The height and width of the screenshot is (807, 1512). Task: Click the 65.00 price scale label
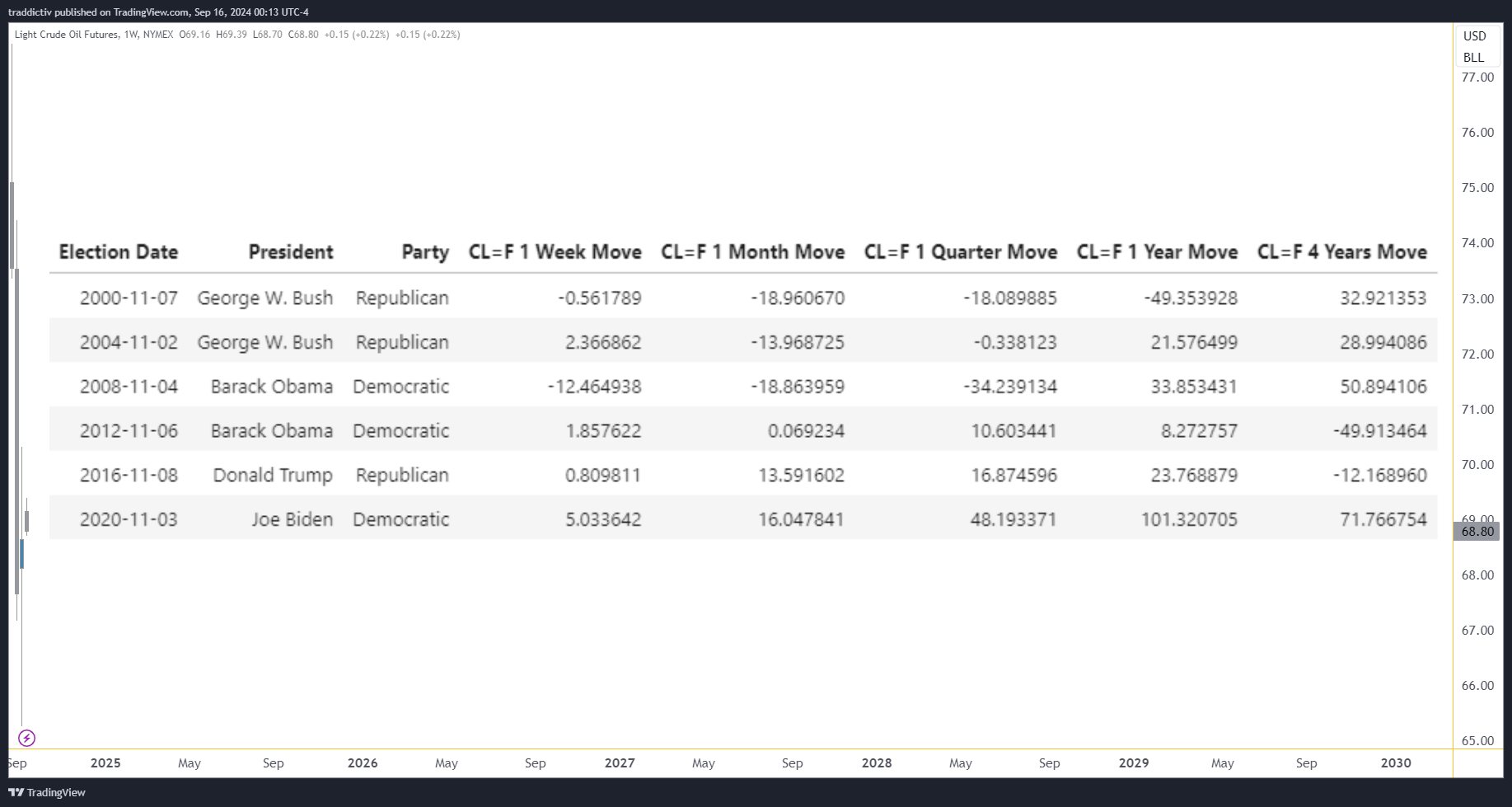[1477, 741]
